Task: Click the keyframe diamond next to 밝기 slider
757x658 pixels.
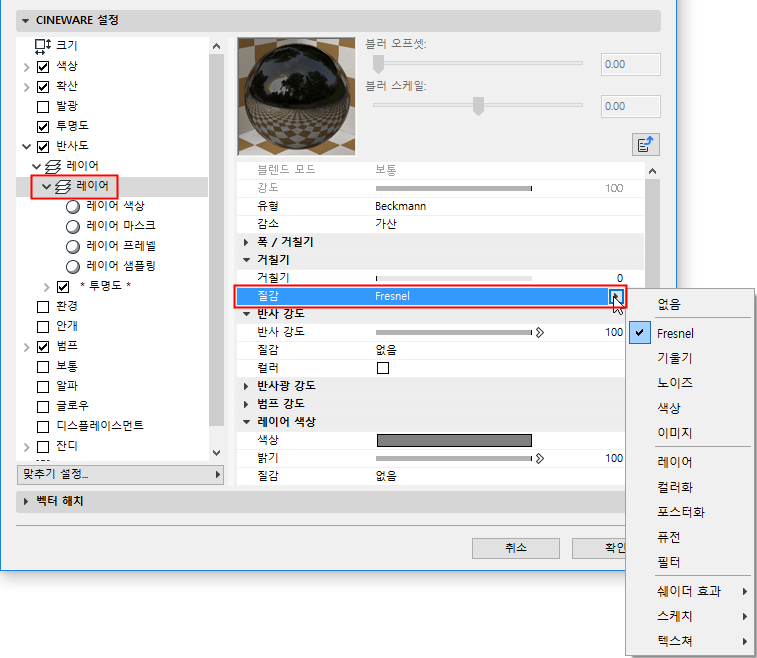Action: click(540, 458)
